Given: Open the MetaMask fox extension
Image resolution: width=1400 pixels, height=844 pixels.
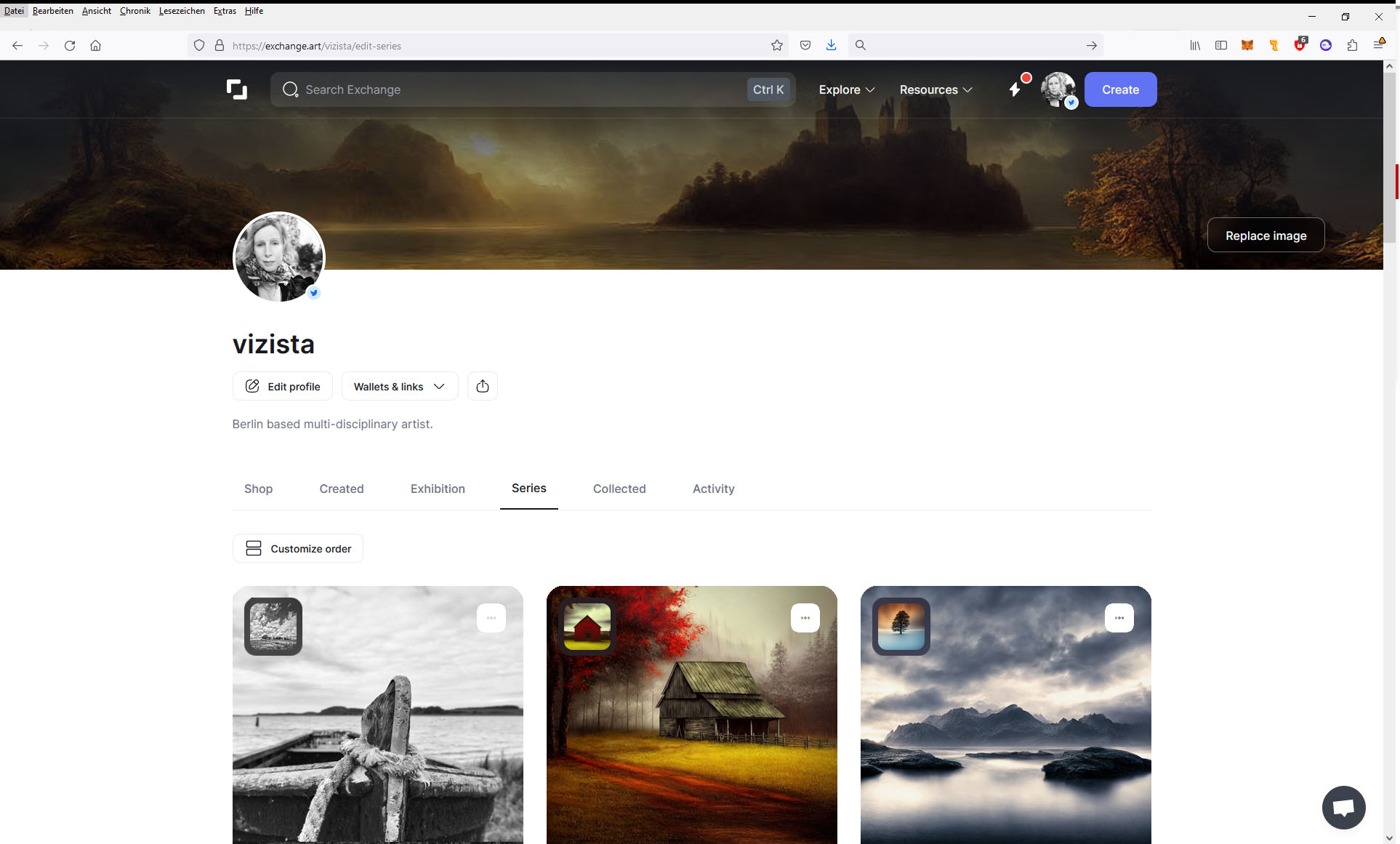Looking at the screenshot, I should tap(1247, 45).
